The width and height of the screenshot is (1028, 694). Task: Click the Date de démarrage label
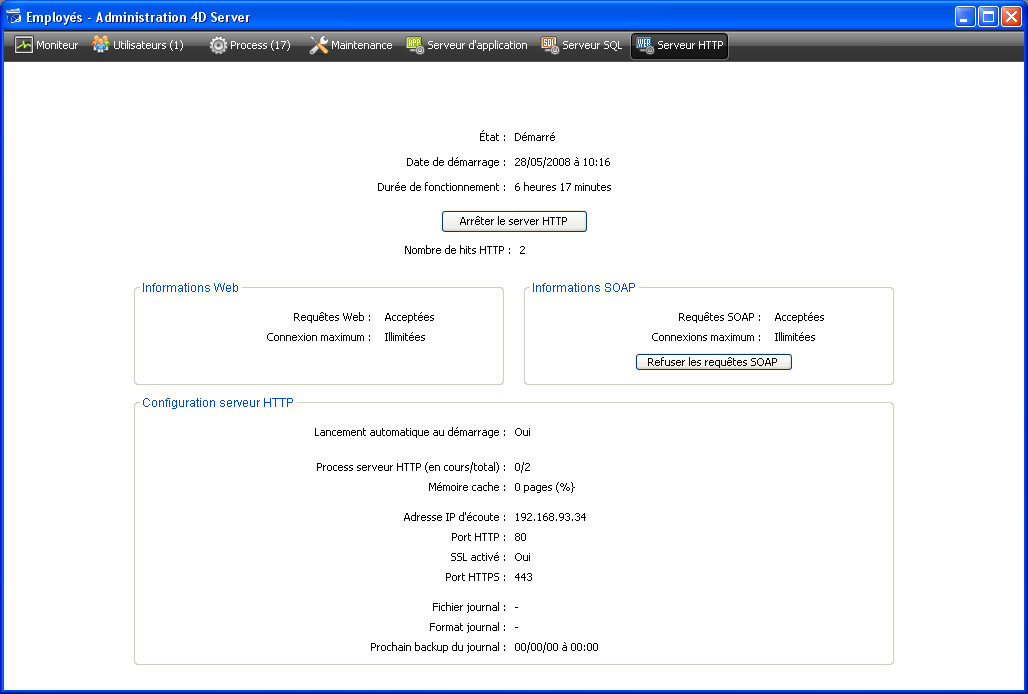click(456, 162)
